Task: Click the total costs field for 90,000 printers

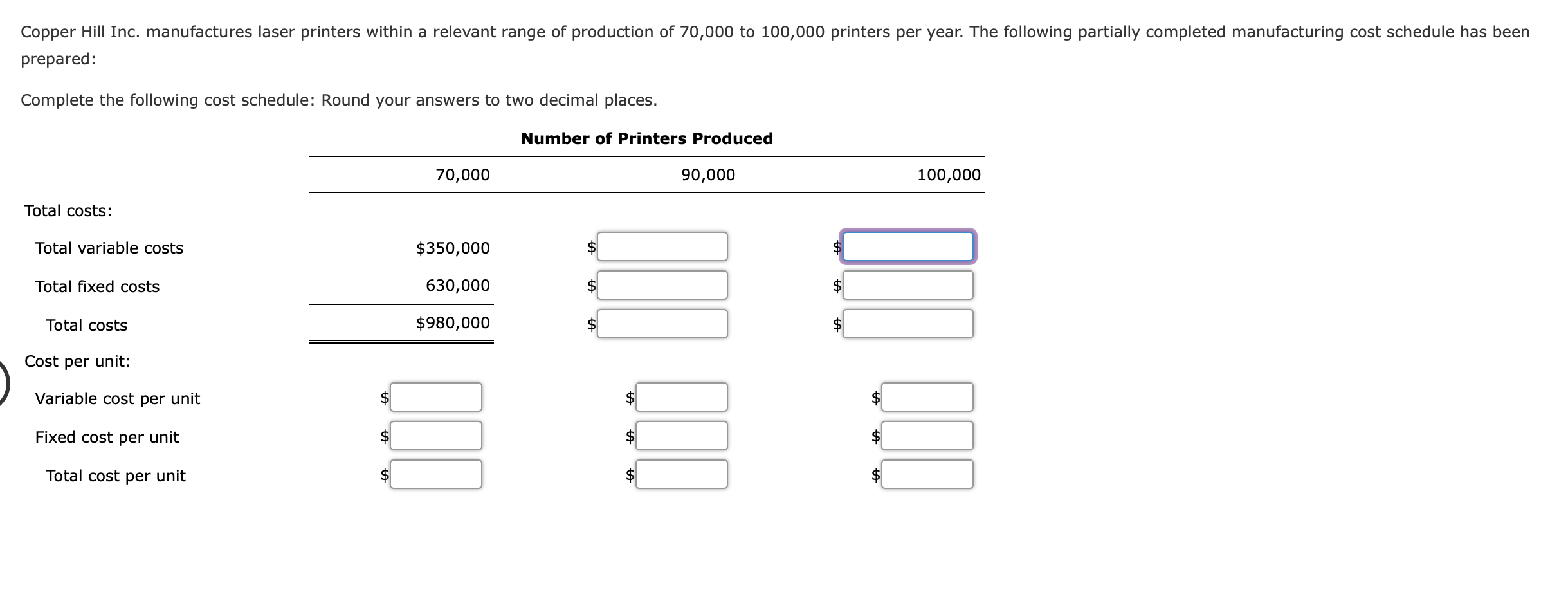Action: (662, 324)
